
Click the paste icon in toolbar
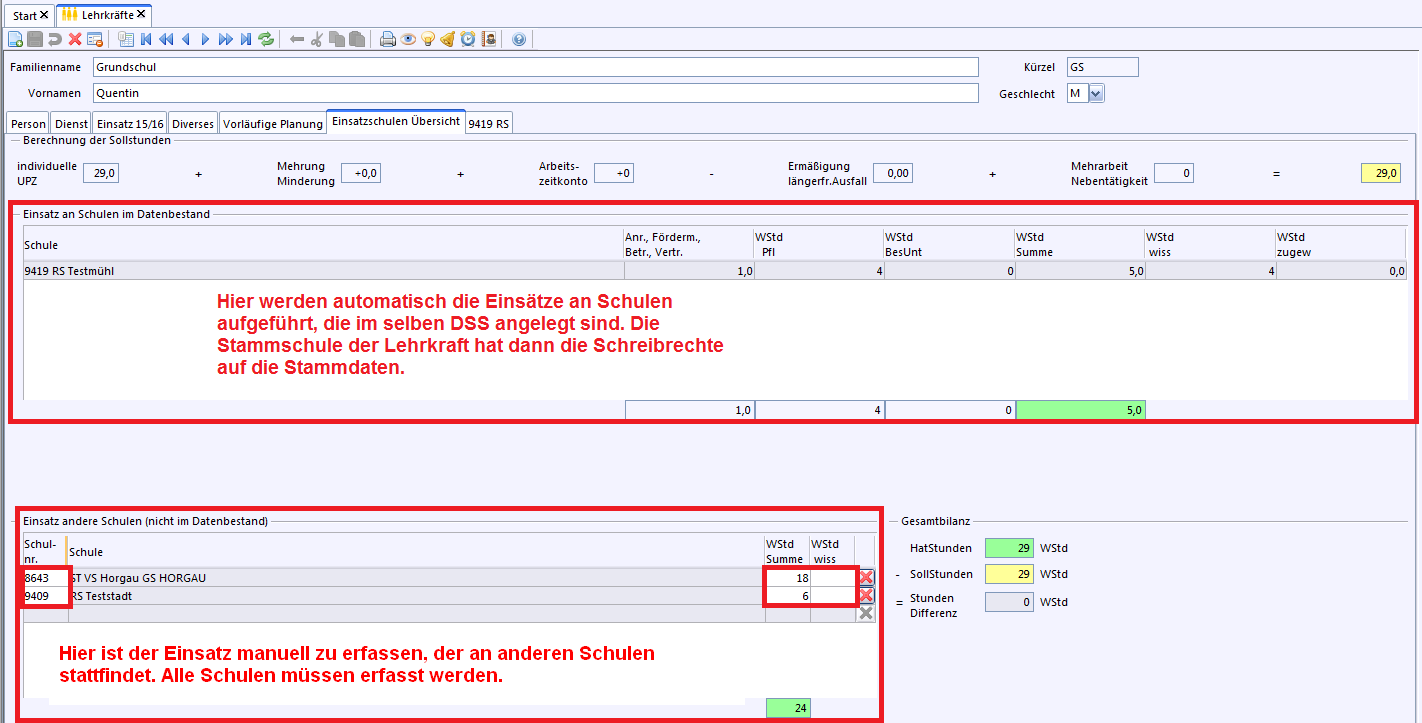(x=357, y=39)
